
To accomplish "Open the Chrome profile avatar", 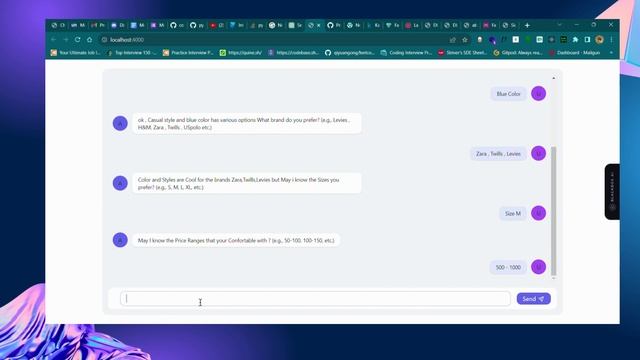I will (x=599, y=40).
